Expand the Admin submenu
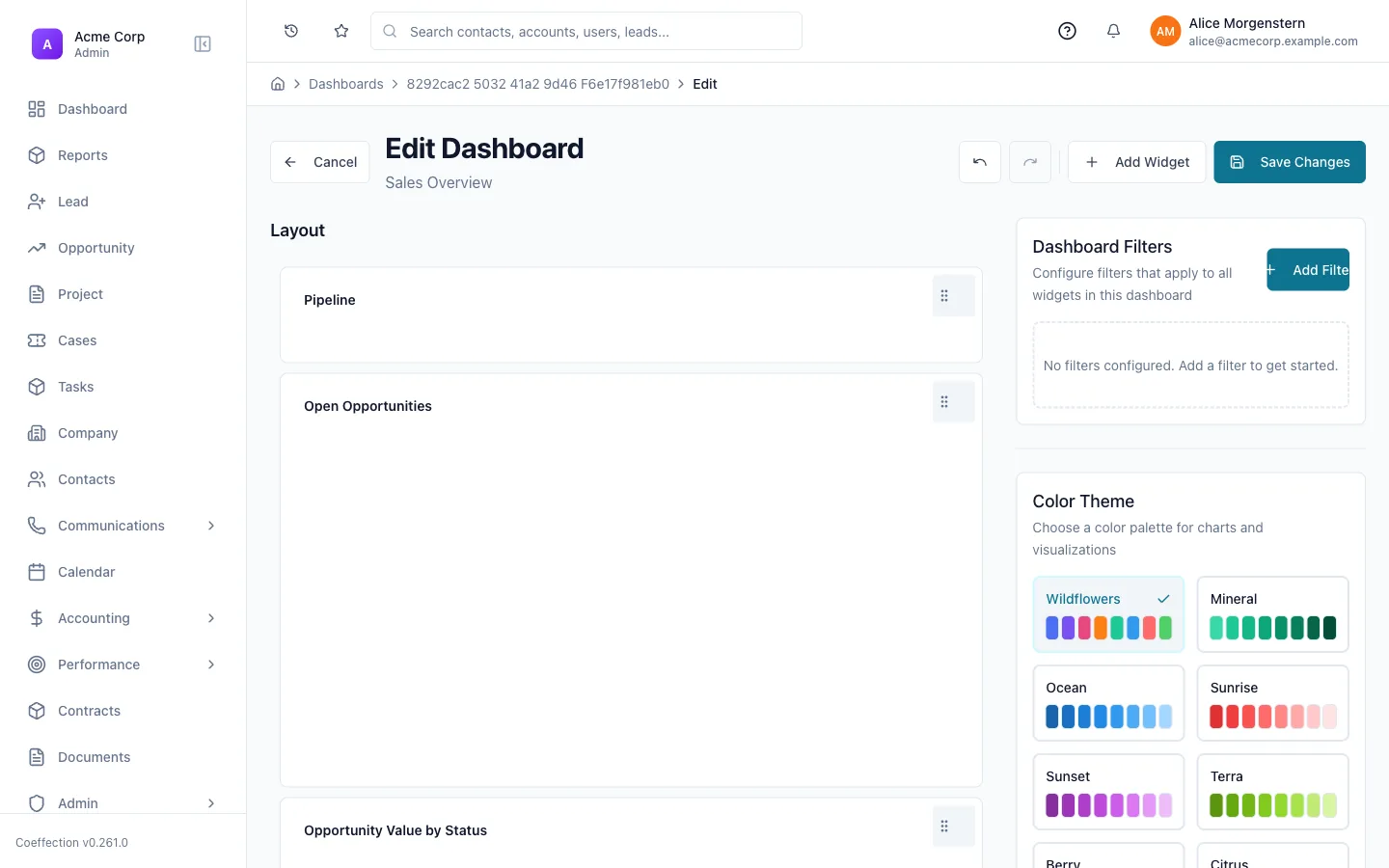The image size is (1389, 868). pos(211,803)
